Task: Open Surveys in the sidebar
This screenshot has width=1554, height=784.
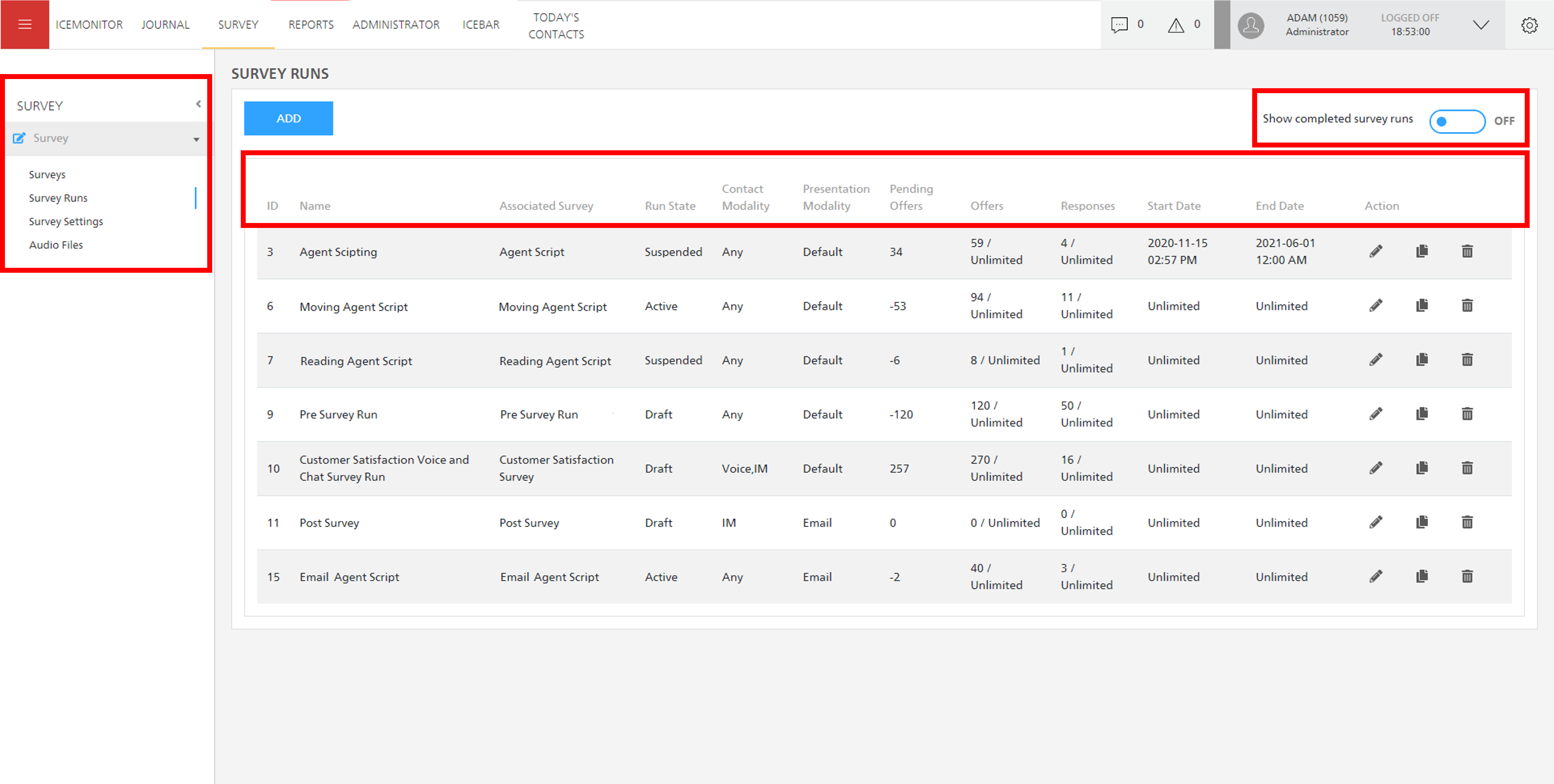Action: [47, 174]
